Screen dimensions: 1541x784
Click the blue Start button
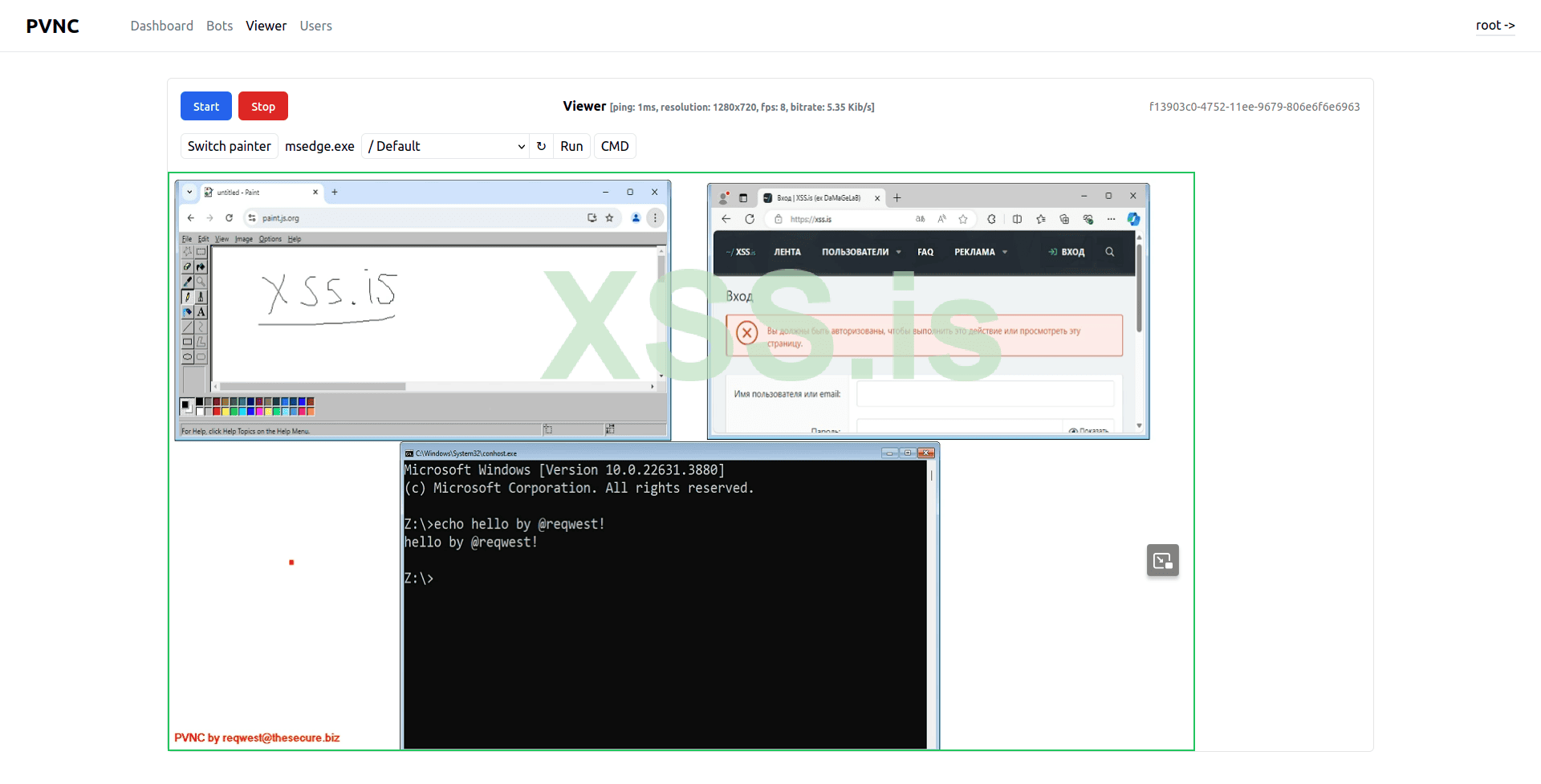pos(206,106)
